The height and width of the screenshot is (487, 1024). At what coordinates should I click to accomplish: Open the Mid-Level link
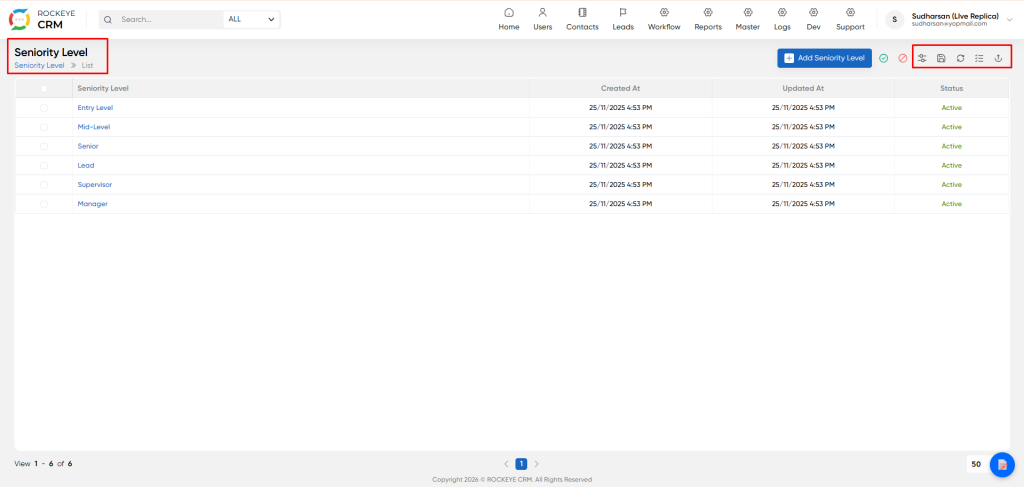click(94, 127)
